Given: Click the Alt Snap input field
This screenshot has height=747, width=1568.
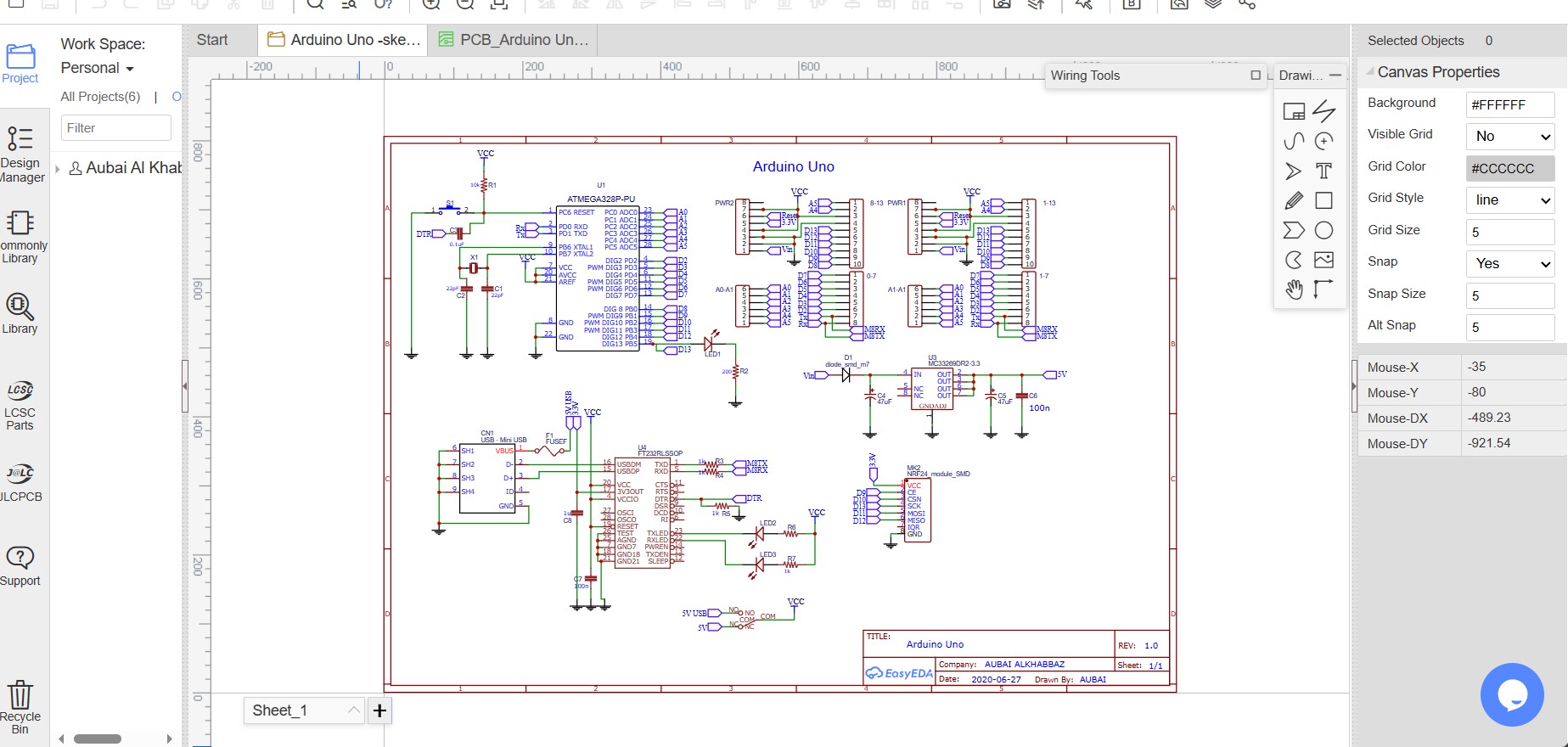Looking at the screenshot, I should tap(1510, 327).
